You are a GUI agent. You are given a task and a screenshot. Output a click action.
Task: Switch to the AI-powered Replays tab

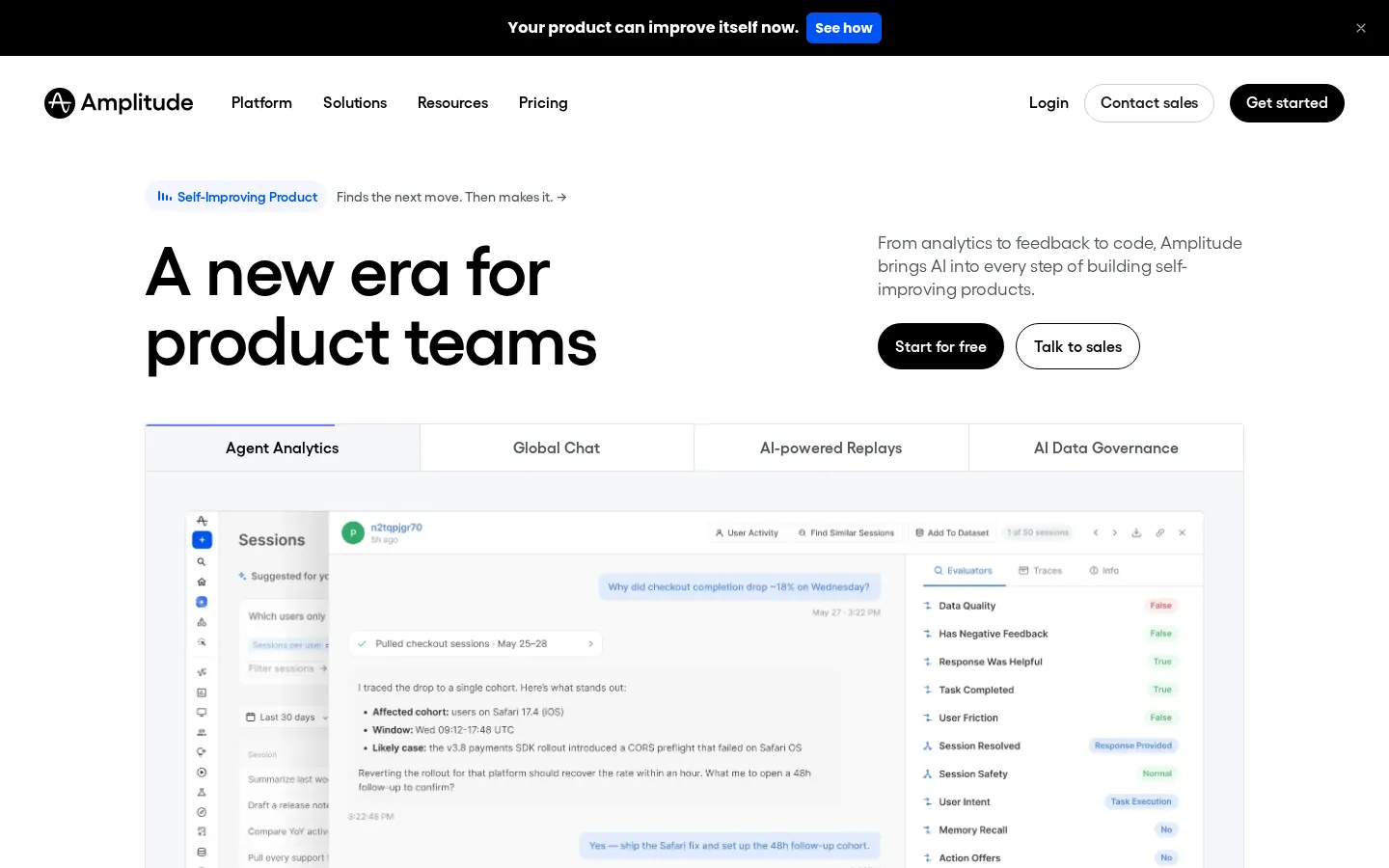pos(831,448)
